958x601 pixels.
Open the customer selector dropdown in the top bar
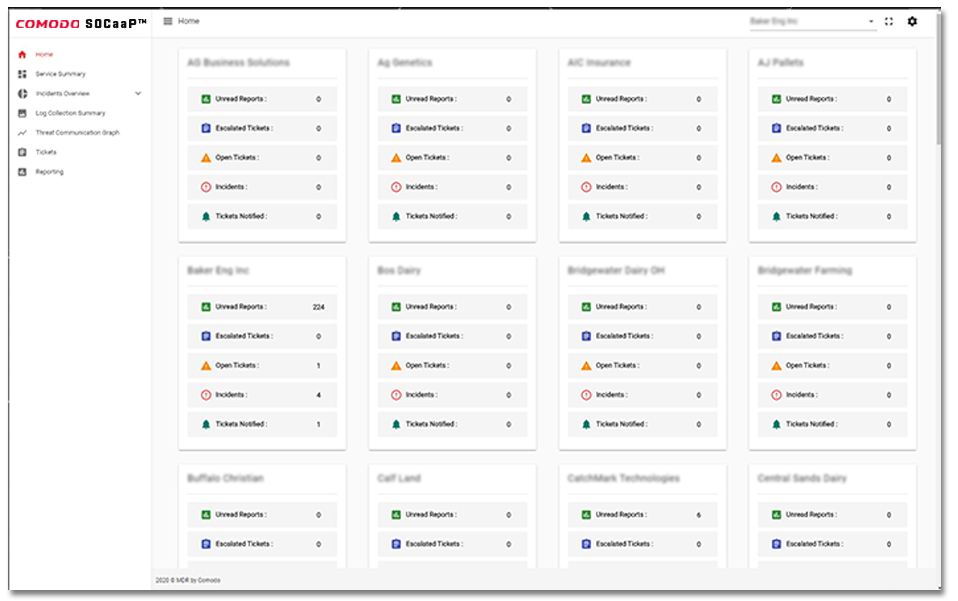pos(812,21)
